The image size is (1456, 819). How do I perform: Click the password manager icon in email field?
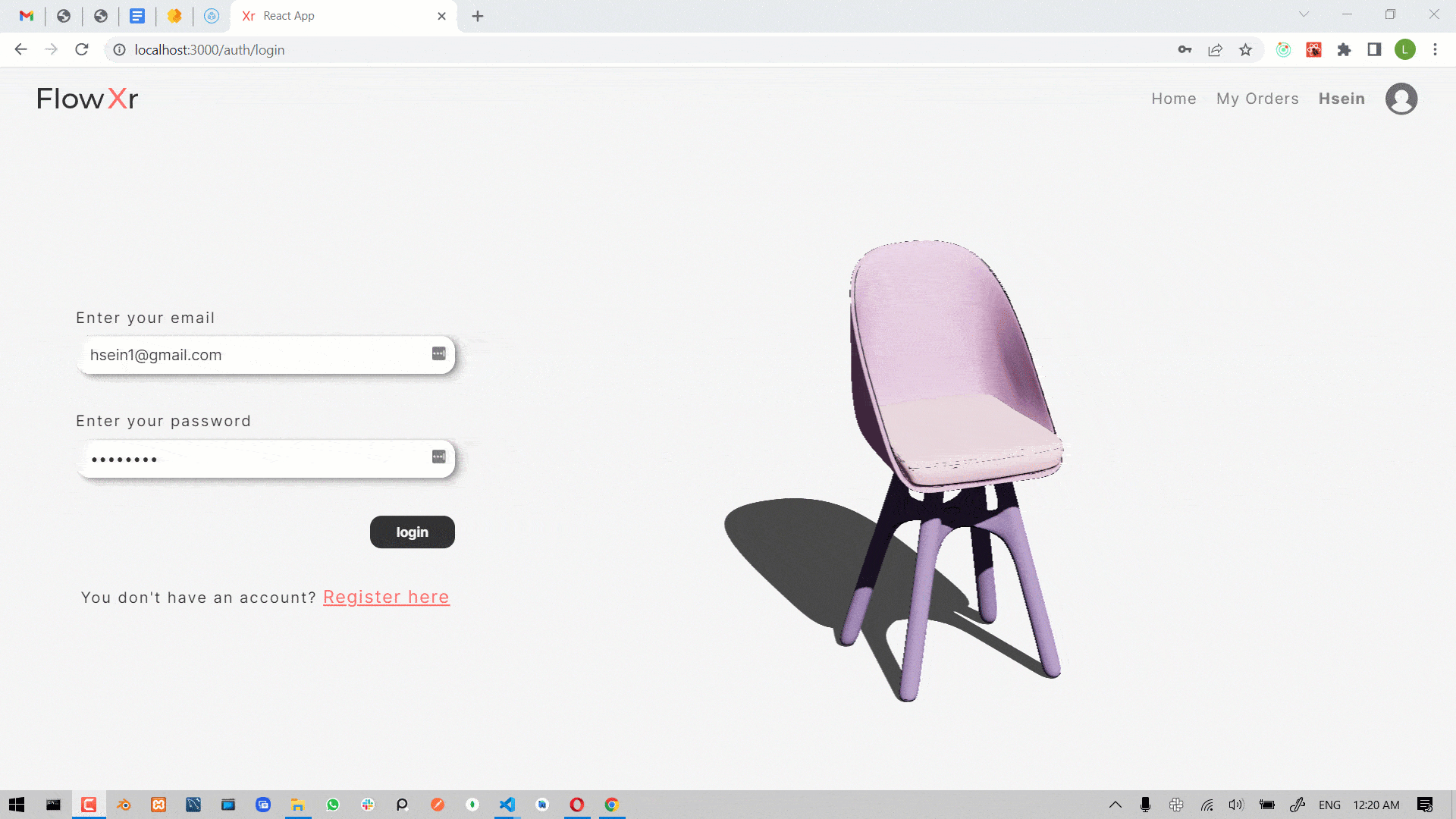click(438, 353)
